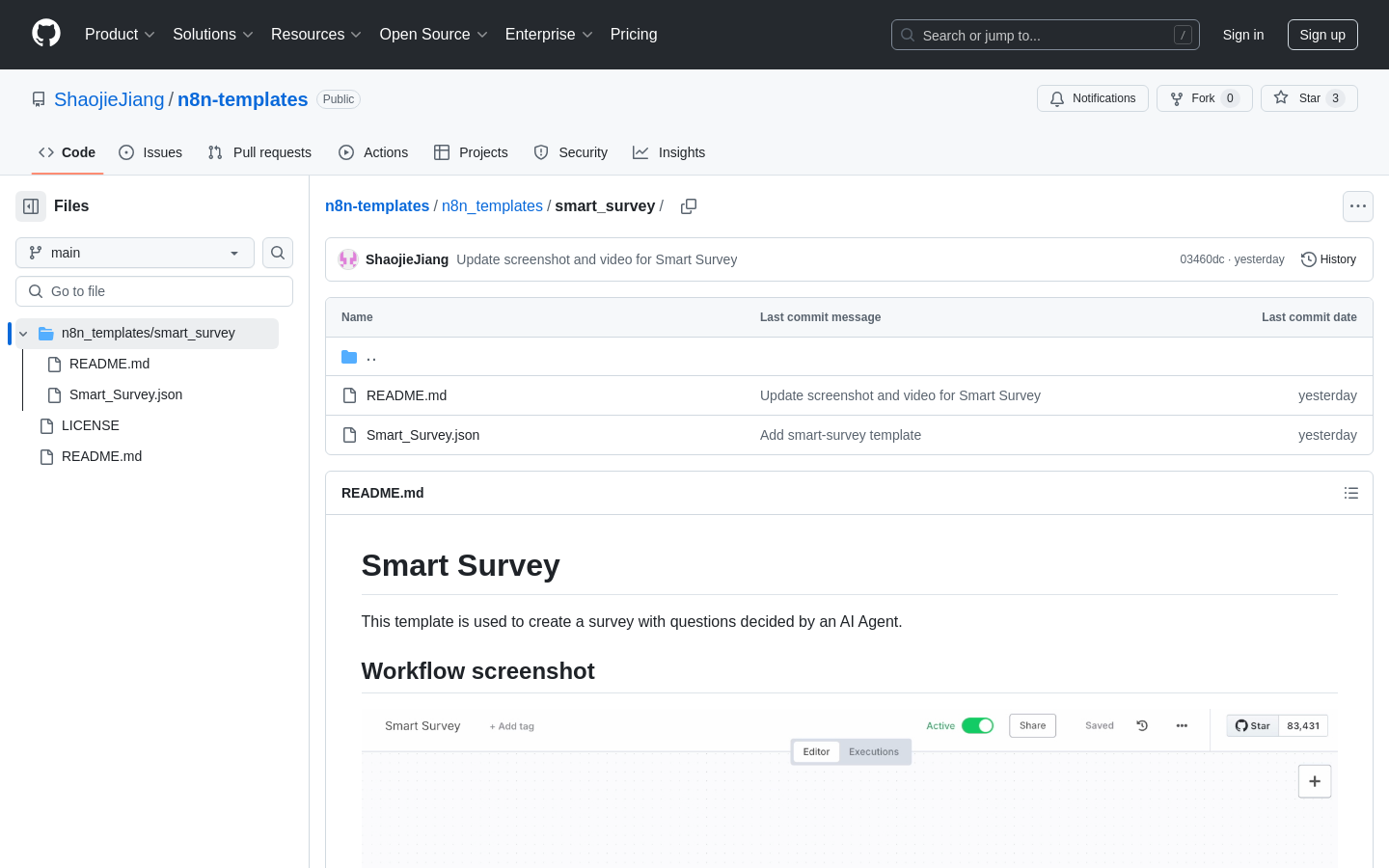The width and height of the screenshot is (1389, 868).
Task: Switch to the Security tab
Action: point(571,152)
